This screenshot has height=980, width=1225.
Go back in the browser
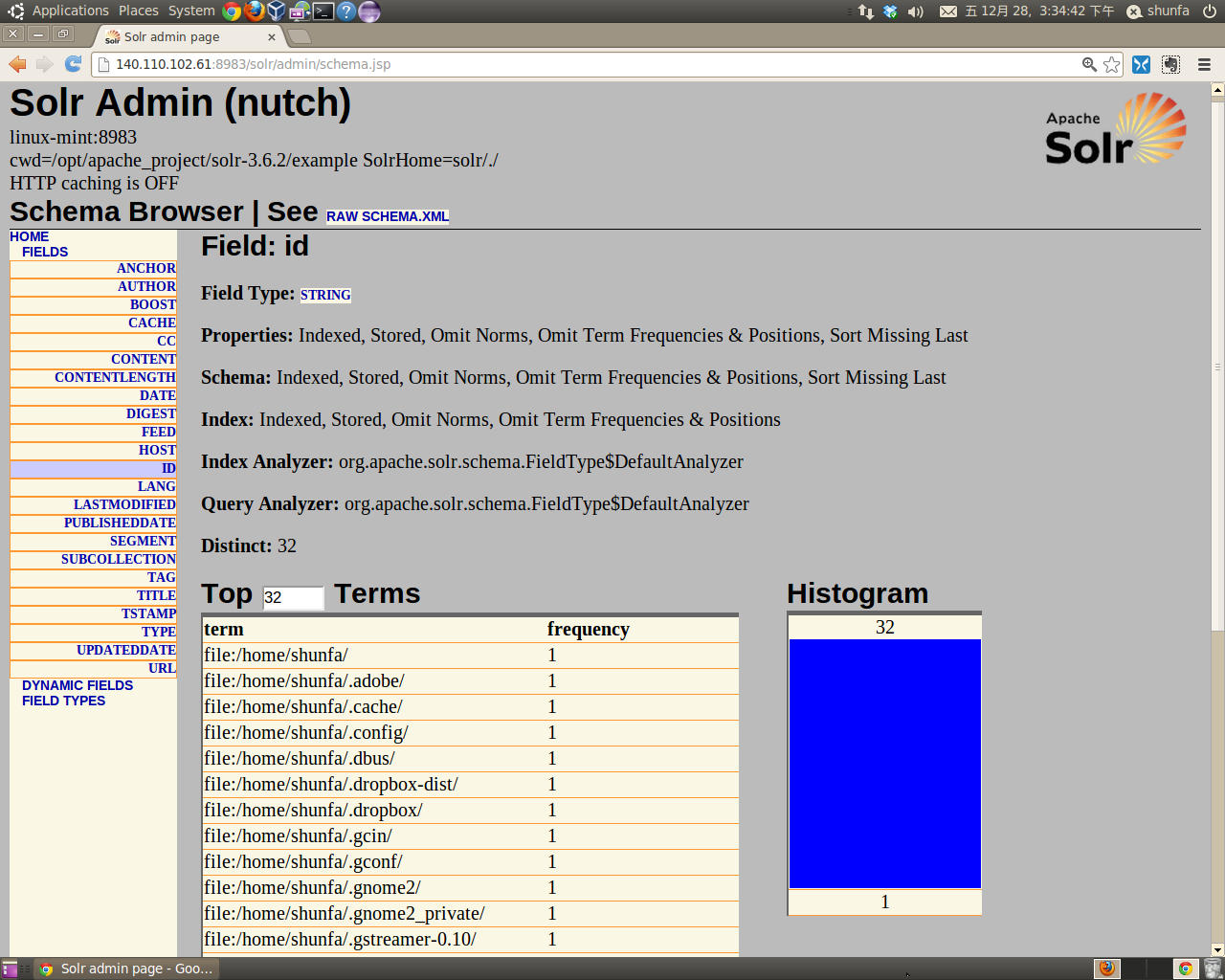[x=17, y=64]
